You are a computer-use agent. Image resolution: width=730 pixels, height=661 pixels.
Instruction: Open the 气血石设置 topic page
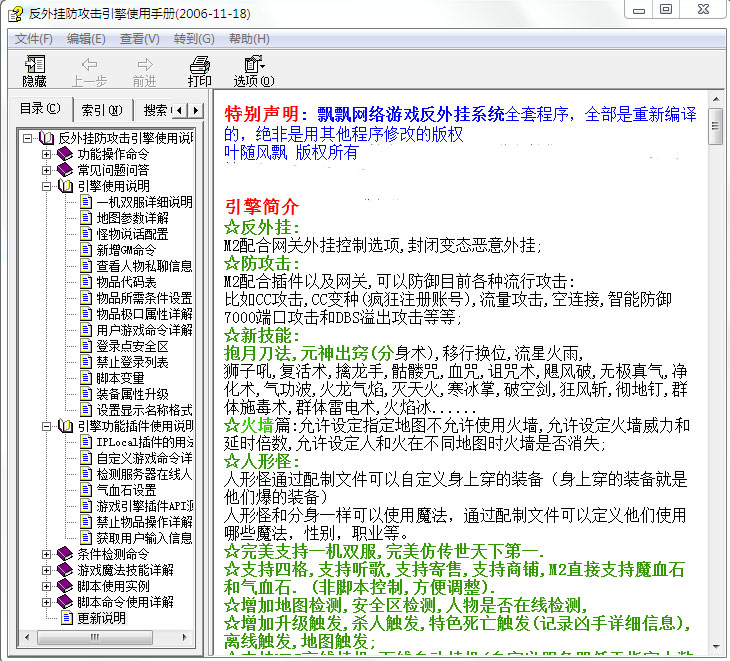tap(125, 490)
